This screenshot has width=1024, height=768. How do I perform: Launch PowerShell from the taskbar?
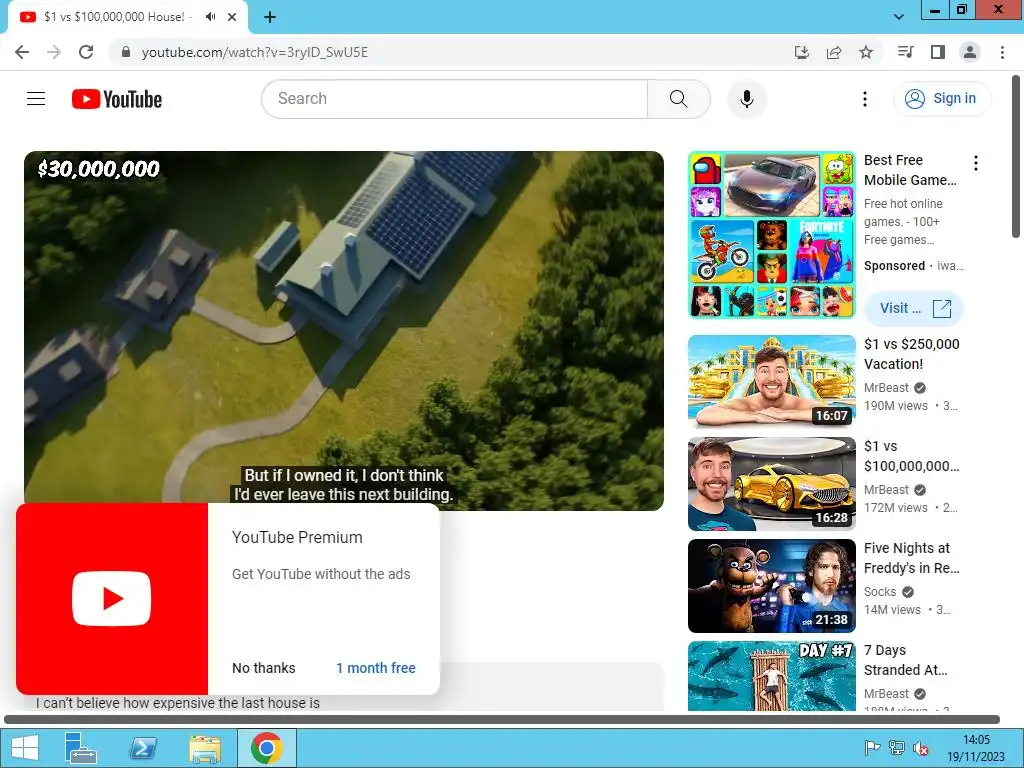143,748
